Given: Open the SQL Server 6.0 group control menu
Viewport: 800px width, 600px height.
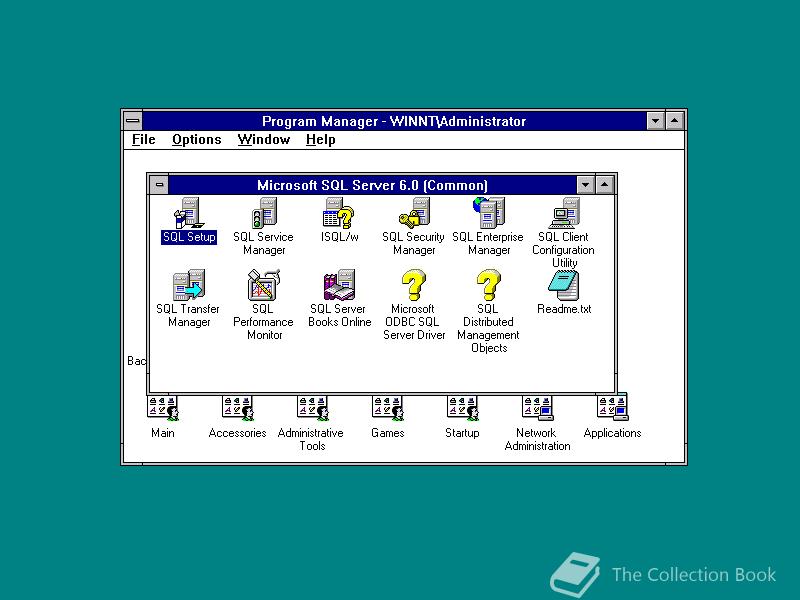Looking at the screenshot, I should (x=159, y=185).
